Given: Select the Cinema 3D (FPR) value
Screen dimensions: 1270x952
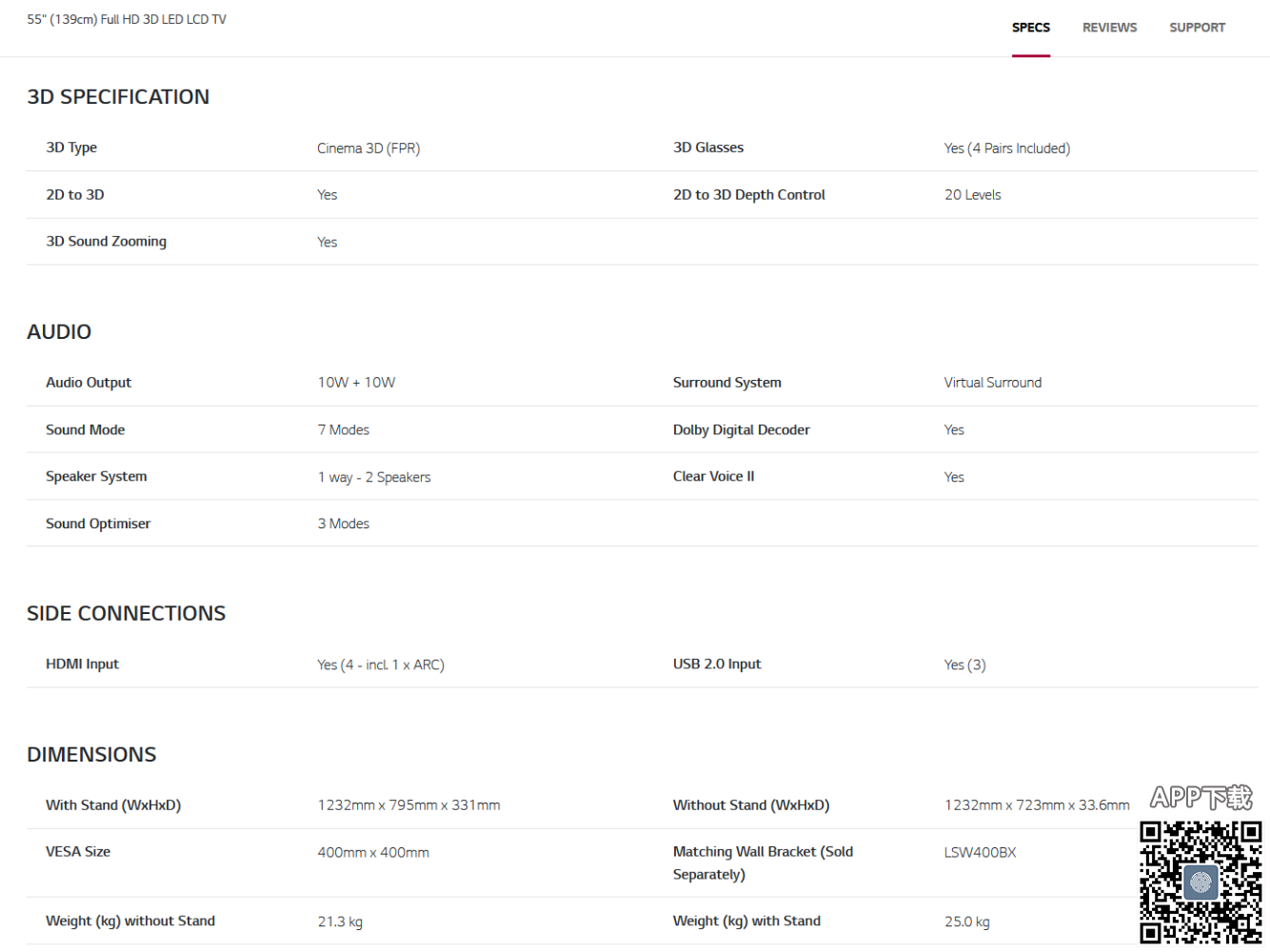Looking at the screenshot, I should coord(368,149).
